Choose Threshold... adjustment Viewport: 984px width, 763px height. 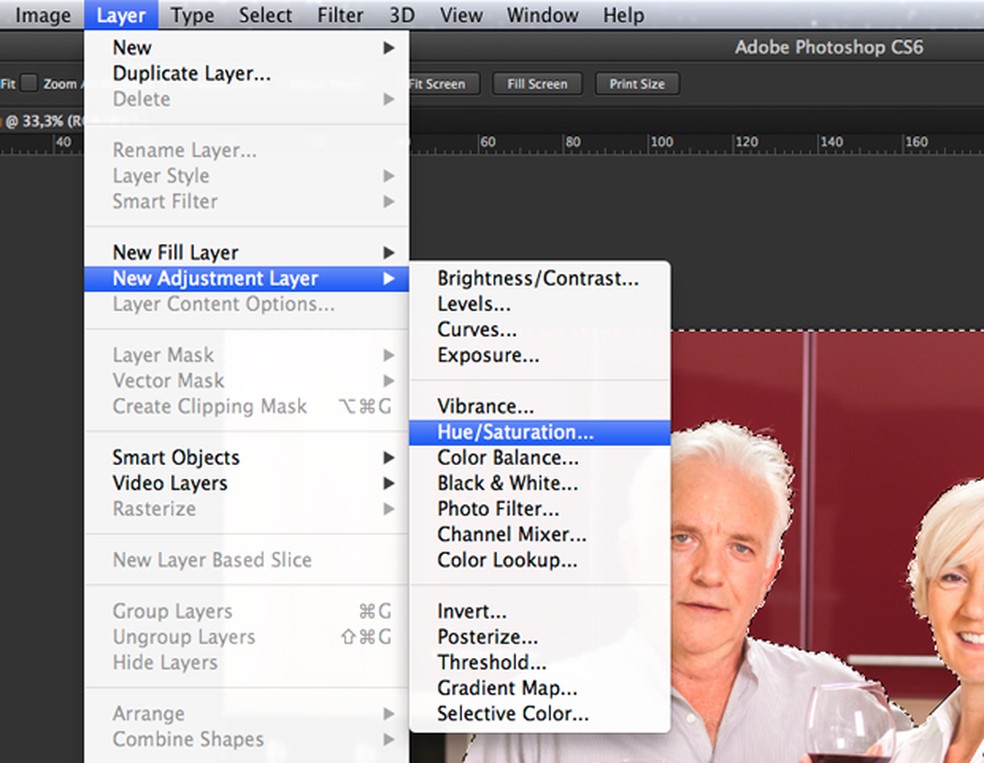tap(540, 663)
